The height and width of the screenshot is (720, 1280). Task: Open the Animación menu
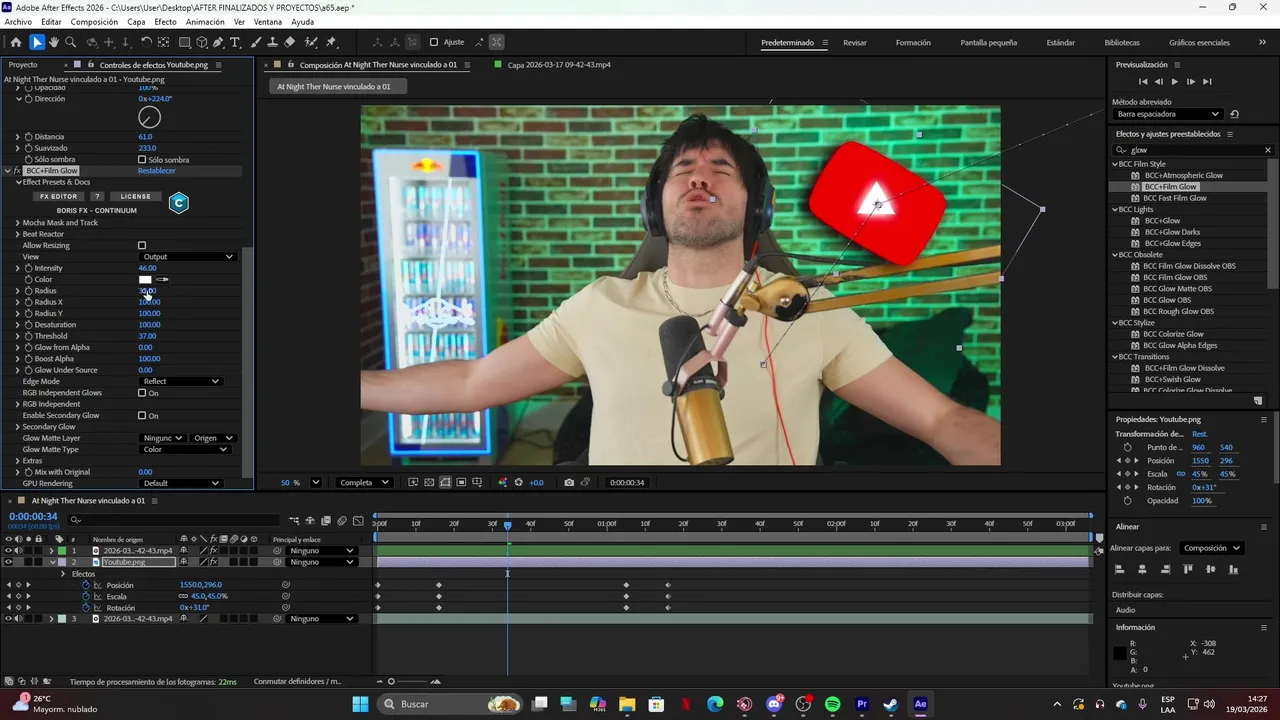click(x=205, y=21)
